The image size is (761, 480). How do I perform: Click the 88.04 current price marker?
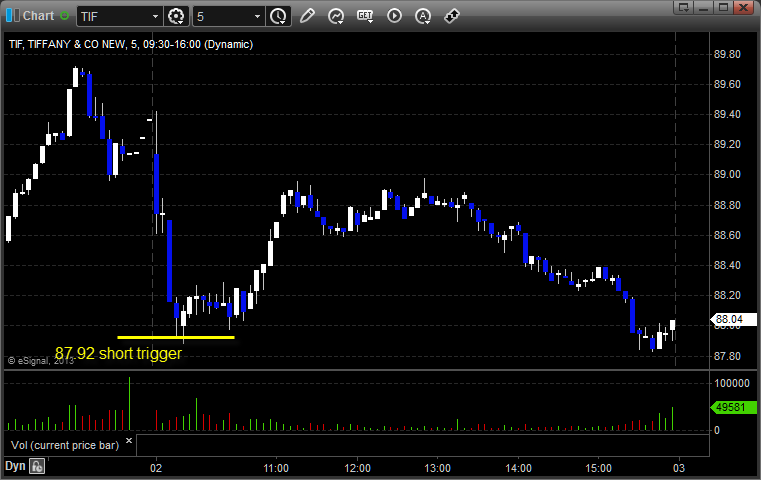click(x=733, y=319)
